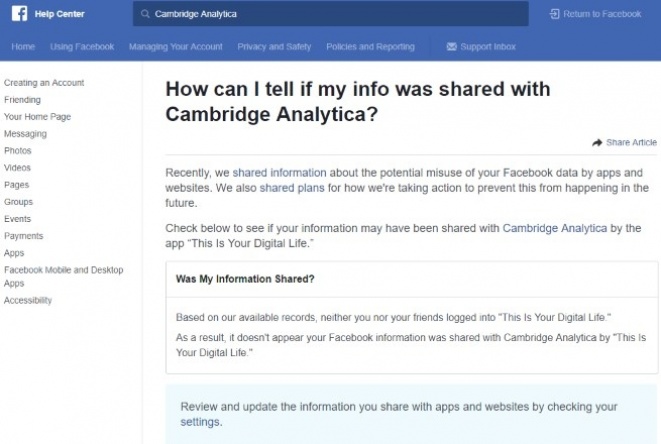This screenshot has height=444, width=661.
Task: Select Creating an Account in sidebar
Action: point(44,83)
